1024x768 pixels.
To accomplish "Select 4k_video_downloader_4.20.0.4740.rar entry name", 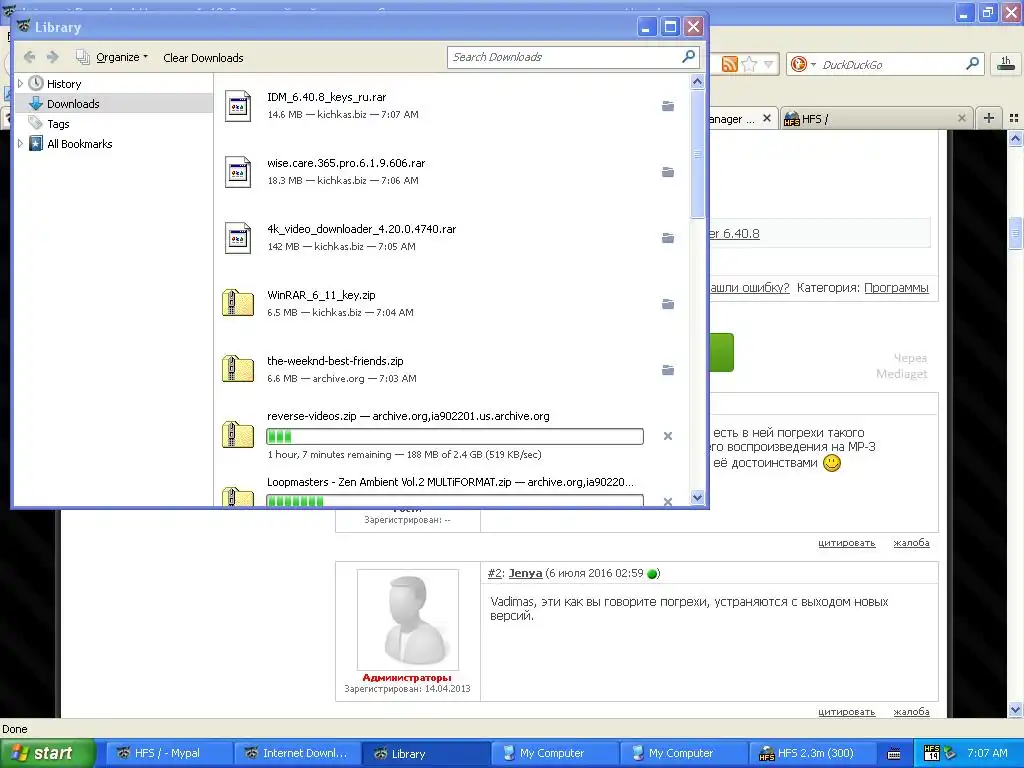I will pos(361,229).
